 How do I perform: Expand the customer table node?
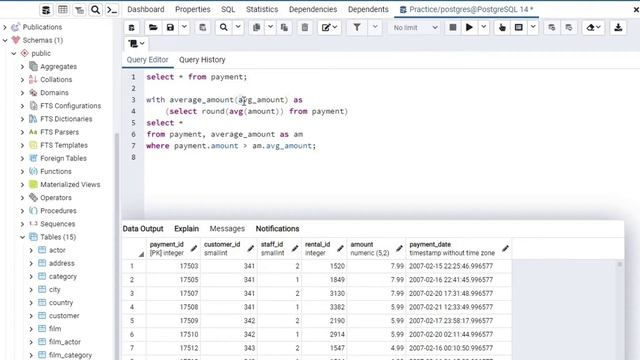pos(31,316)
